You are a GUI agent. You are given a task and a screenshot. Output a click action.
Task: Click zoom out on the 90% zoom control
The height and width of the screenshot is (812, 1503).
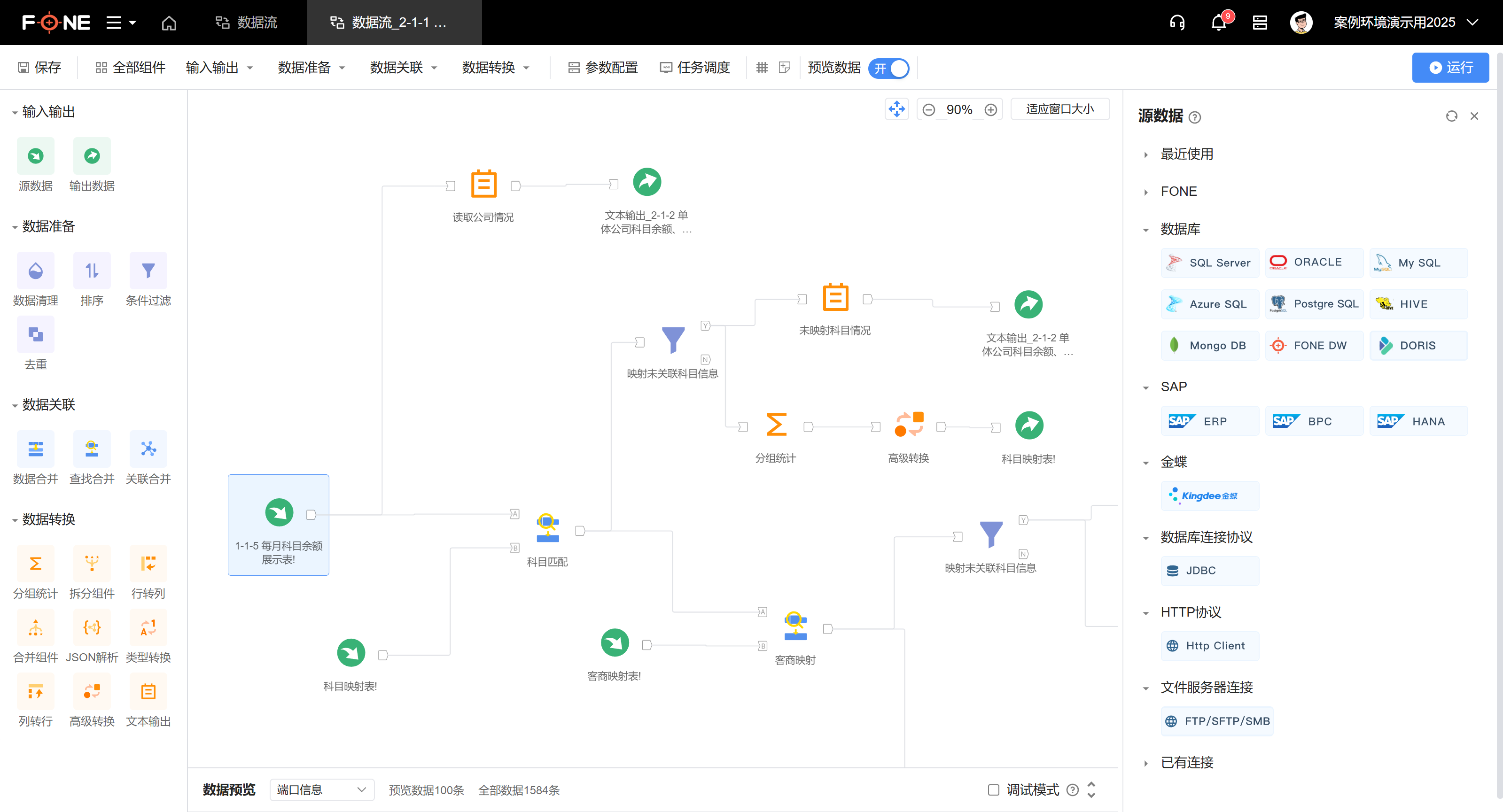[929, 109]
